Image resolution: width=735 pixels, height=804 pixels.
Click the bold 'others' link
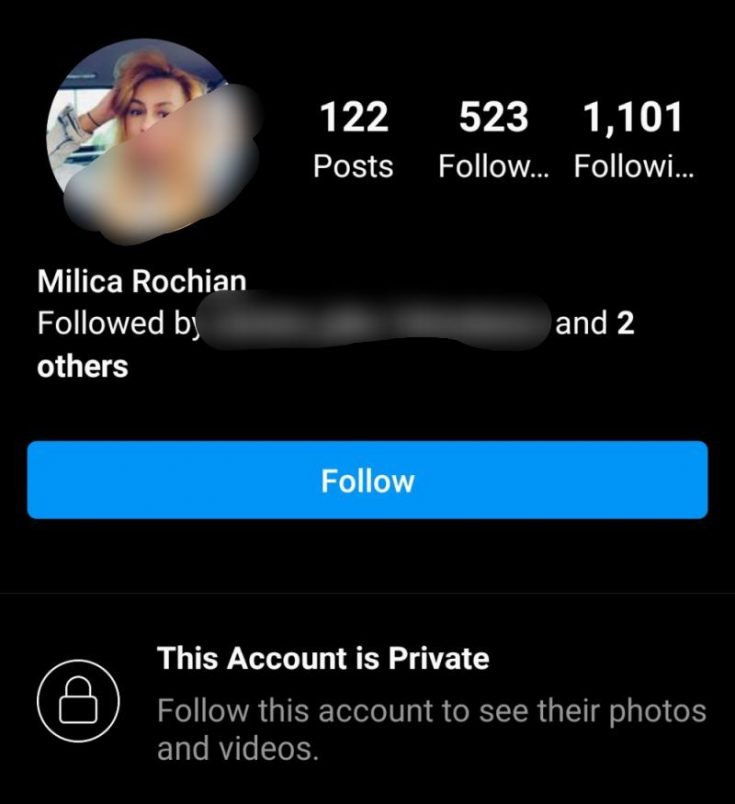point(83,366)
